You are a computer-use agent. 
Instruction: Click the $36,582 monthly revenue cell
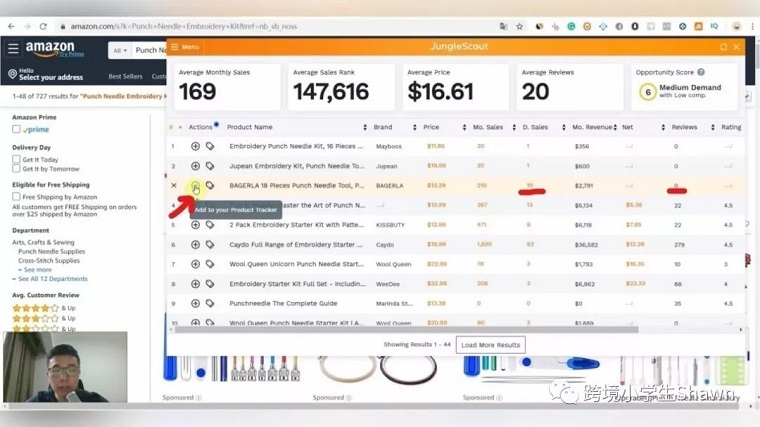pyautogui.click(x=586, y=245)
